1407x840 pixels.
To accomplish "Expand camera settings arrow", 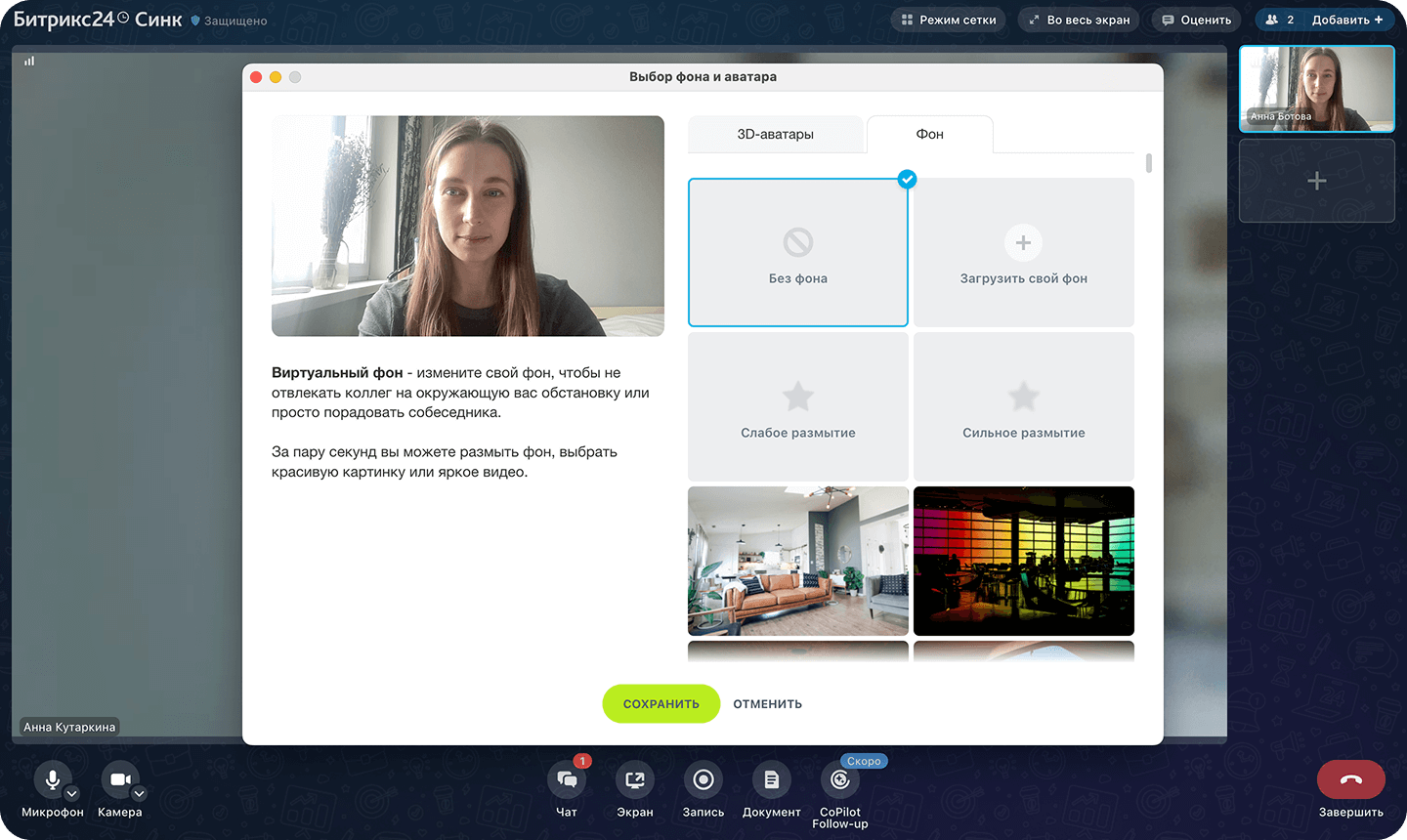I will click(139, 794).
